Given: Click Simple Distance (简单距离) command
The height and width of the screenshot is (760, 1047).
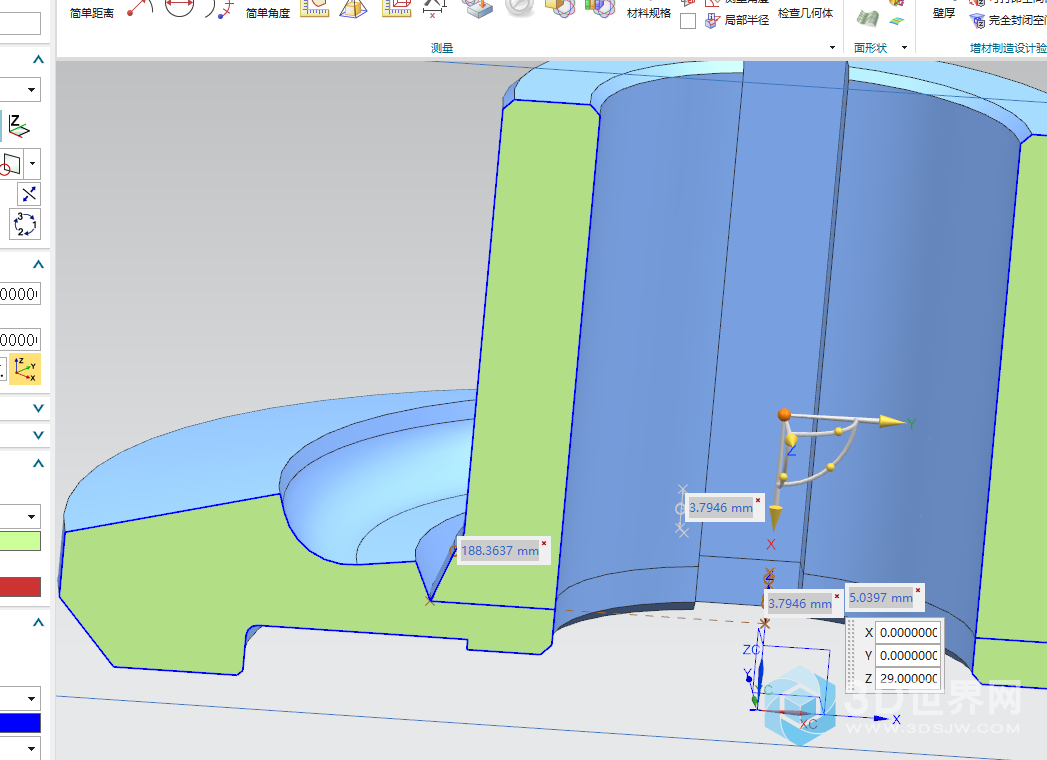Looking at the screenshot, I should (92, 13).
